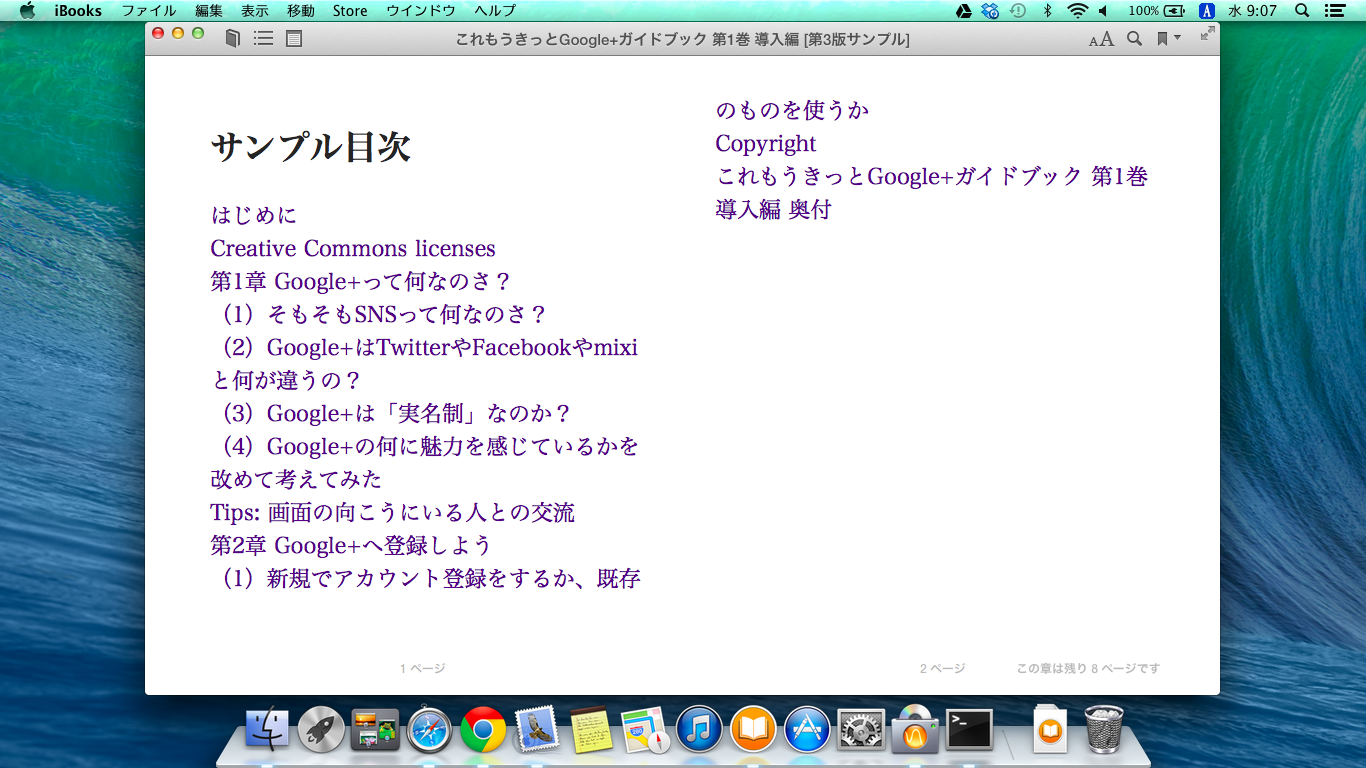
Task: Open the 表示 menu
Action: (x=255, y=11)
